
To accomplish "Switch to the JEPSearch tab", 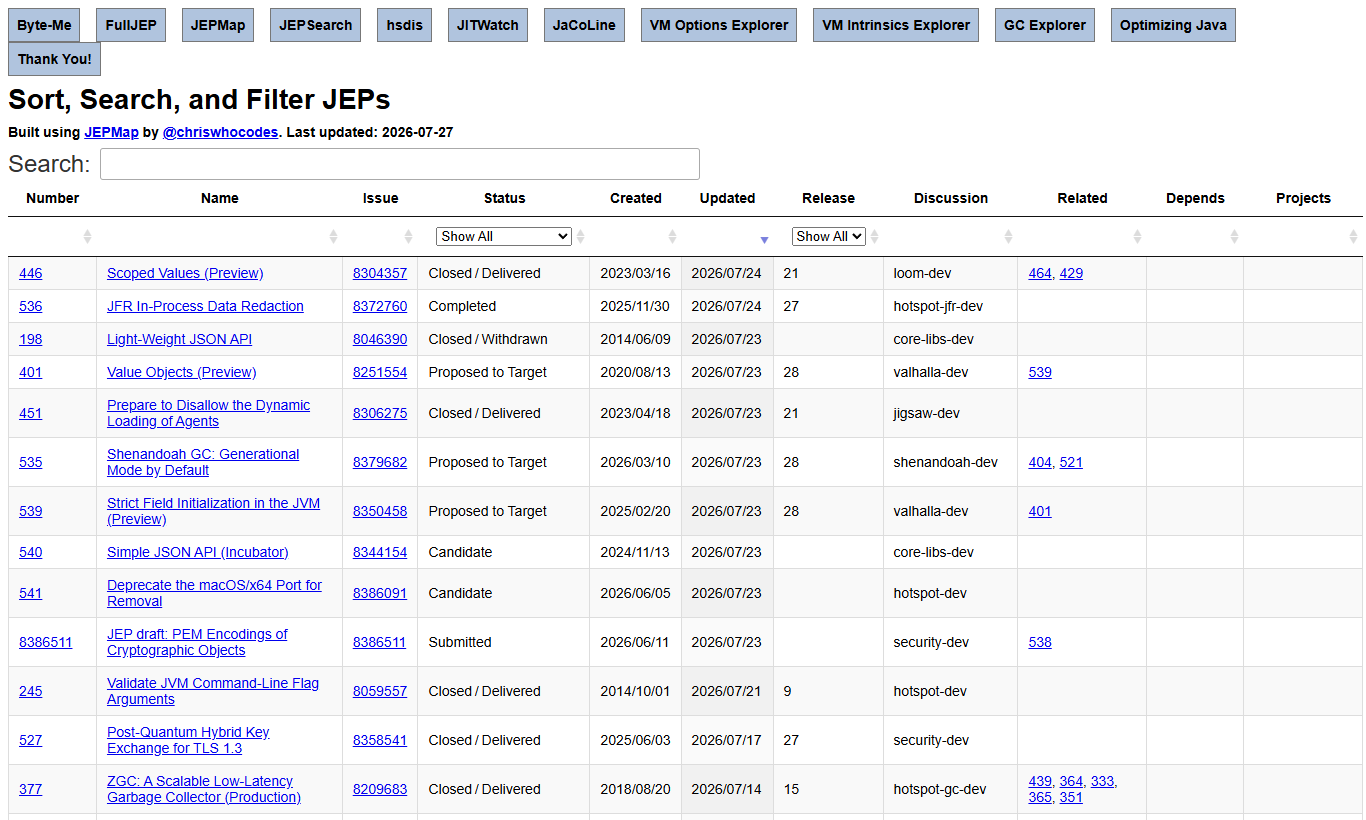I will pyautogui.click(x=315, y=25).
